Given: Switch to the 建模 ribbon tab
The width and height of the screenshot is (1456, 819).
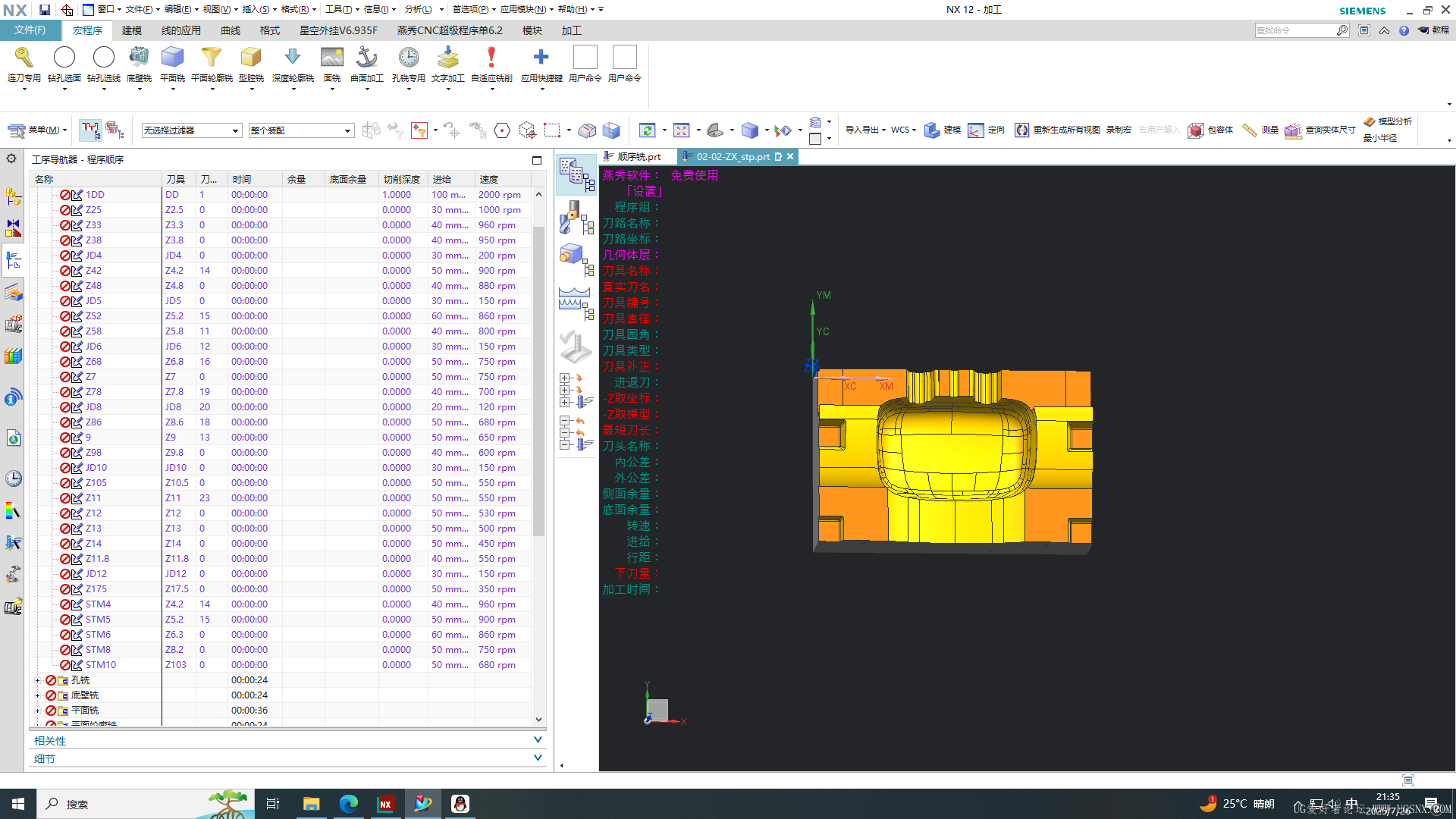Looking at the screenshot, I should click(132, 30).
